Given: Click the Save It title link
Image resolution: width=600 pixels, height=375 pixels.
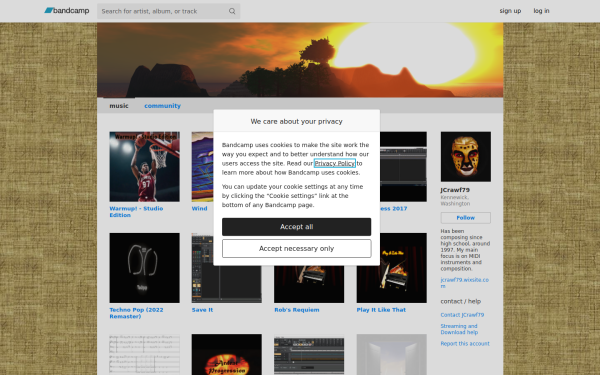Looking at the screenshot, I should tap(202, 310).
